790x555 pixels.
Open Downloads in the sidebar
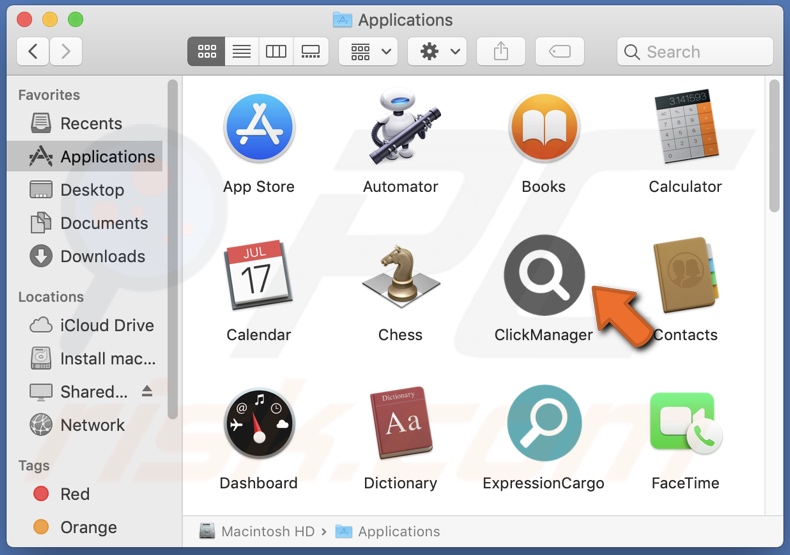coord(85,256)
